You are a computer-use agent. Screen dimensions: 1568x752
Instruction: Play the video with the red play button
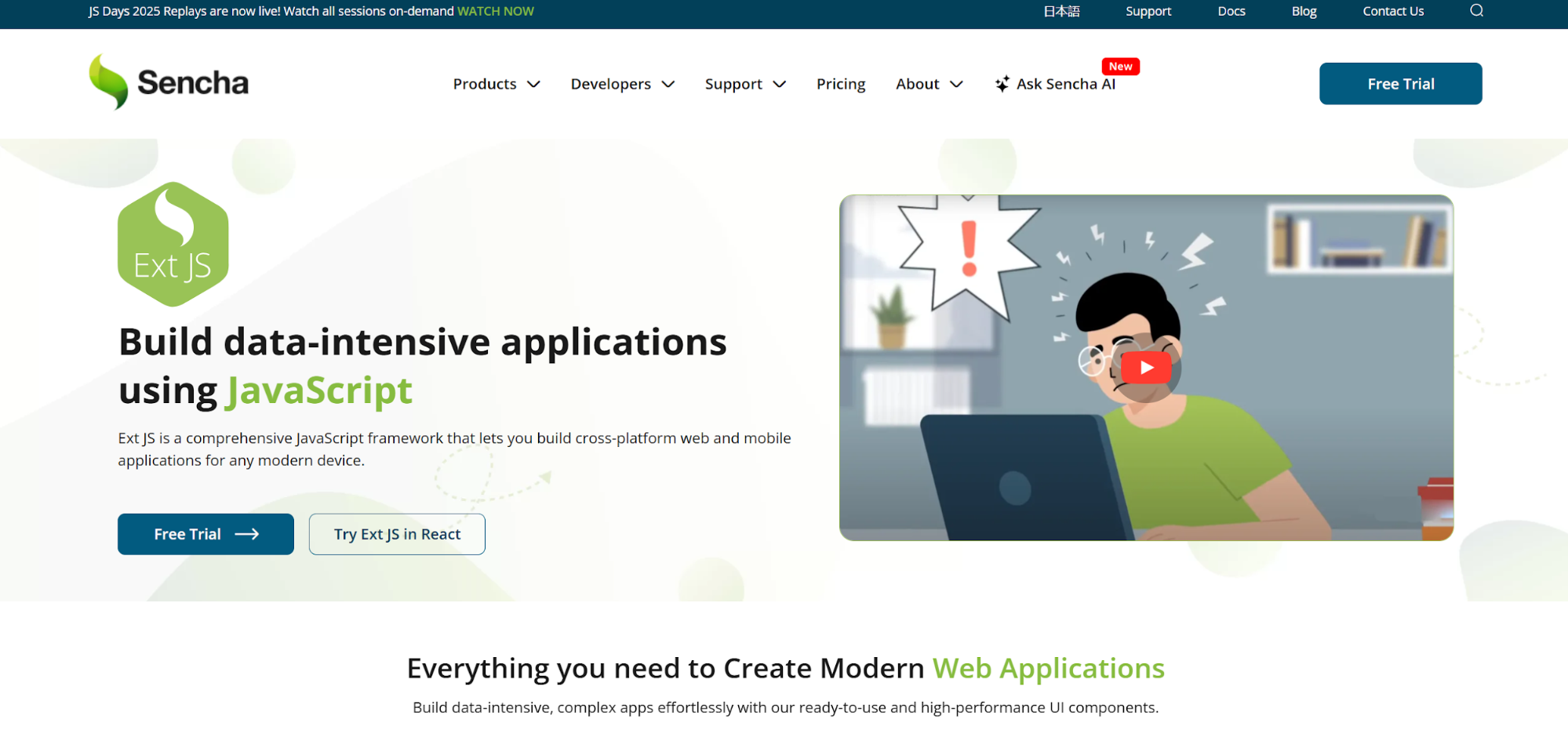click(x=1146, y=367)
